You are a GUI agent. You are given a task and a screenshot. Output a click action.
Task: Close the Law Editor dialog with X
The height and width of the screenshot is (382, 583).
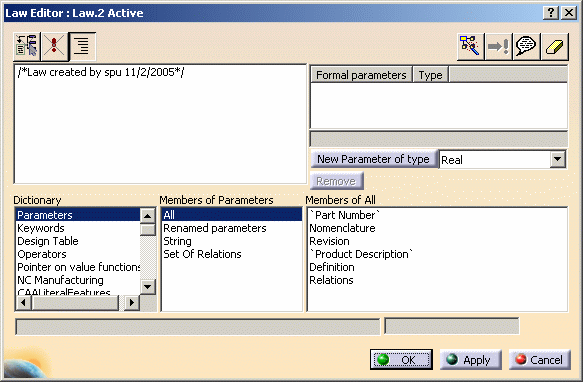[x=569, y=13]
